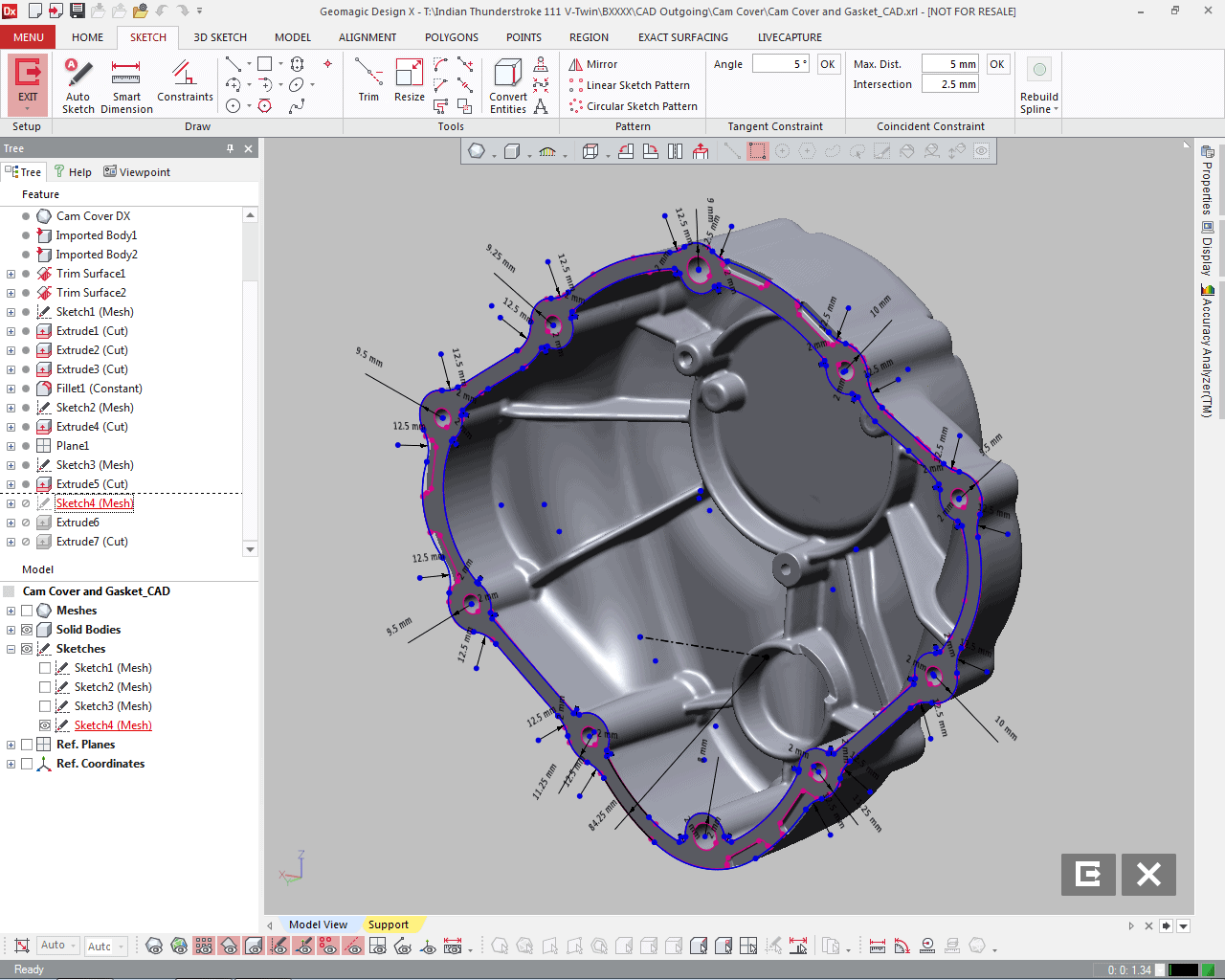Collapse the Sketches group in Model tree
The image size is (1225, 980).
[x=11, y=649]
